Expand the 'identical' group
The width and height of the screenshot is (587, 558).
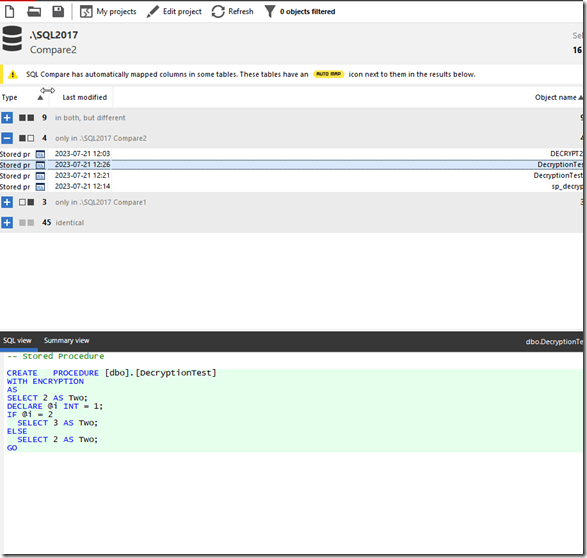[x=7, y=223]
